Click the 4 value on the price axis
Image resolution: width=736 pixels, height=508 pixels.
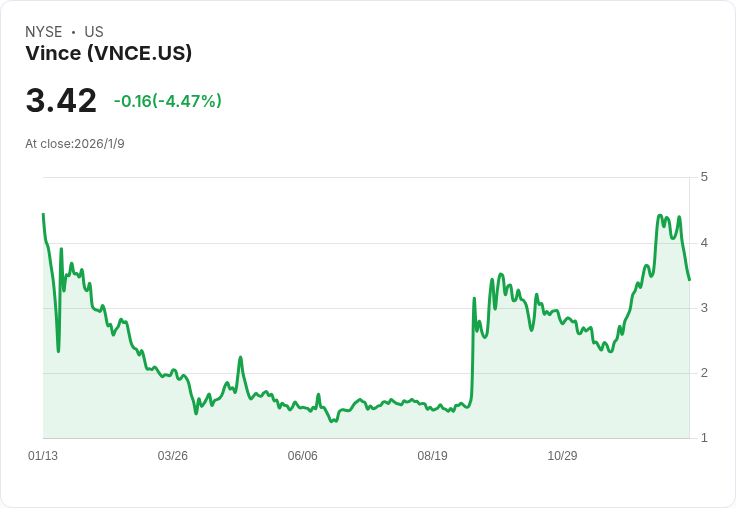coord(704,242)
